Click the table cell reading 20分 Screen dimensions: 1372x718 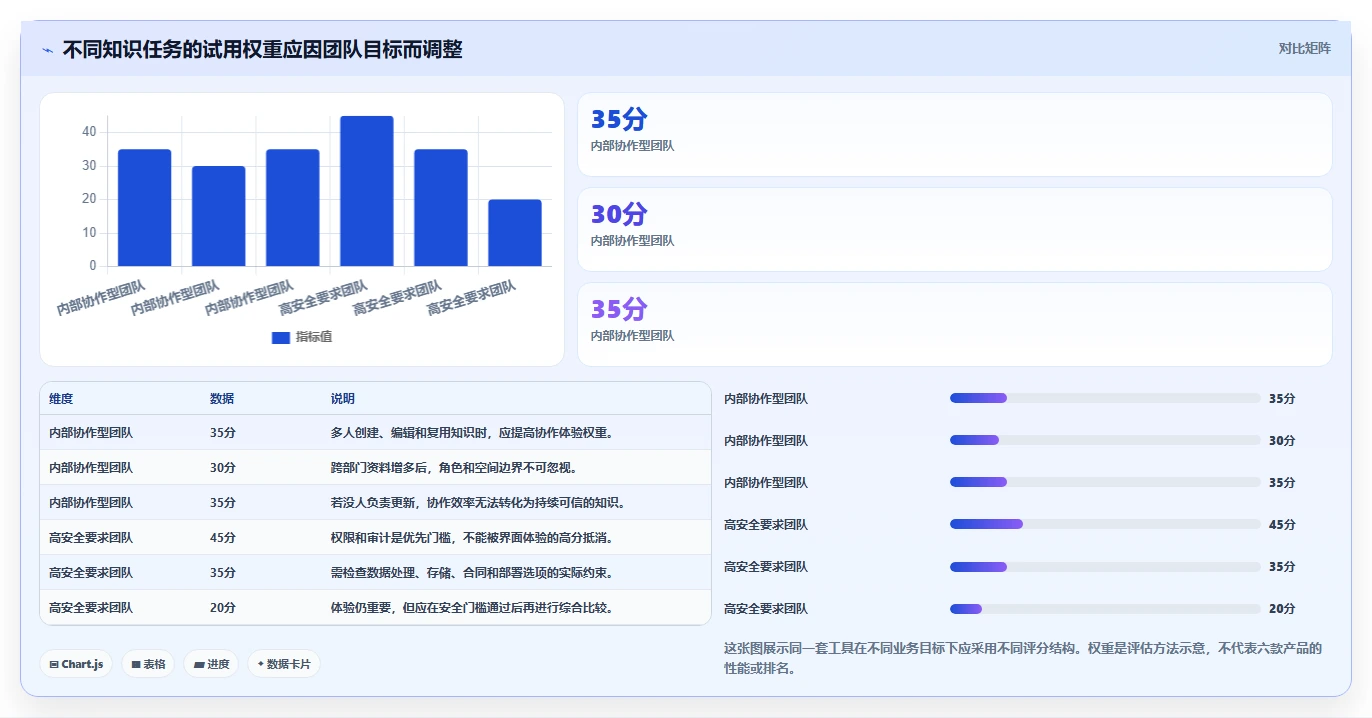tap(223, 608)
